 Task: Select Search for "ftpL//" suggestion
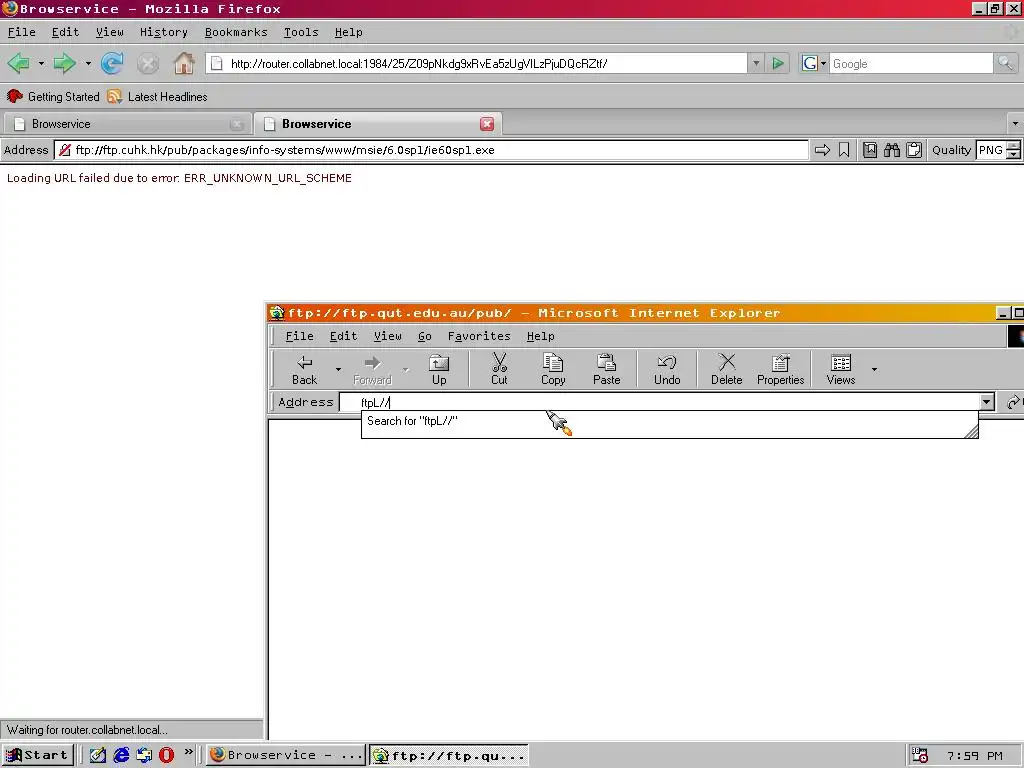pyautogui.click(x=669, y=421)
